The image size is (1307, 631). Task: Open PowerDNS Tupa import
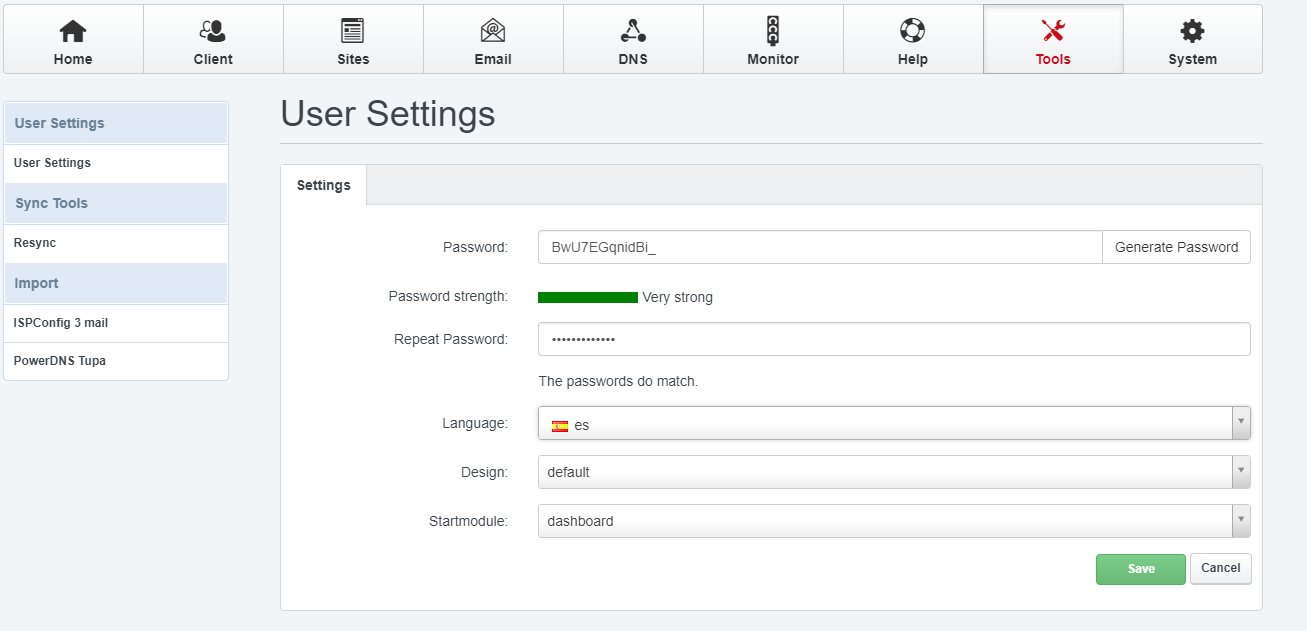[x=116, y=361]
